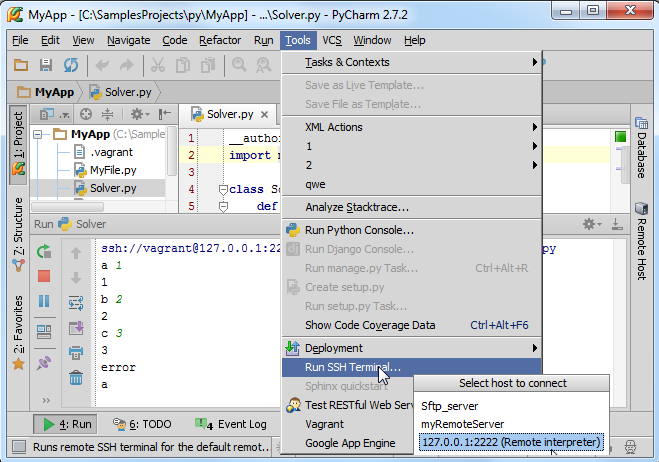This screenshot has height=462, width=659.
Task: Show more Run toolbar actions chevron
Action: click(46, 400)
